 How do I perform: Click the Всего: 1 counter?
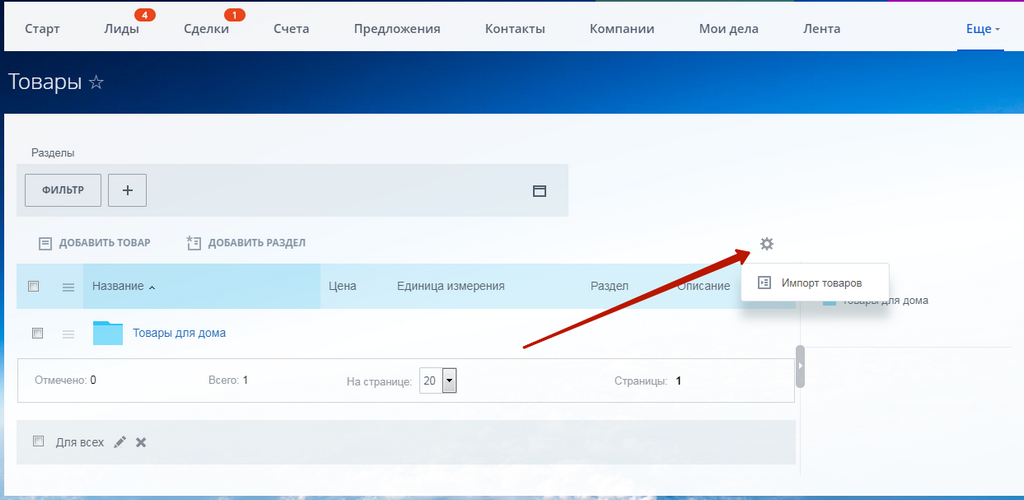click(x=228, y=379)
